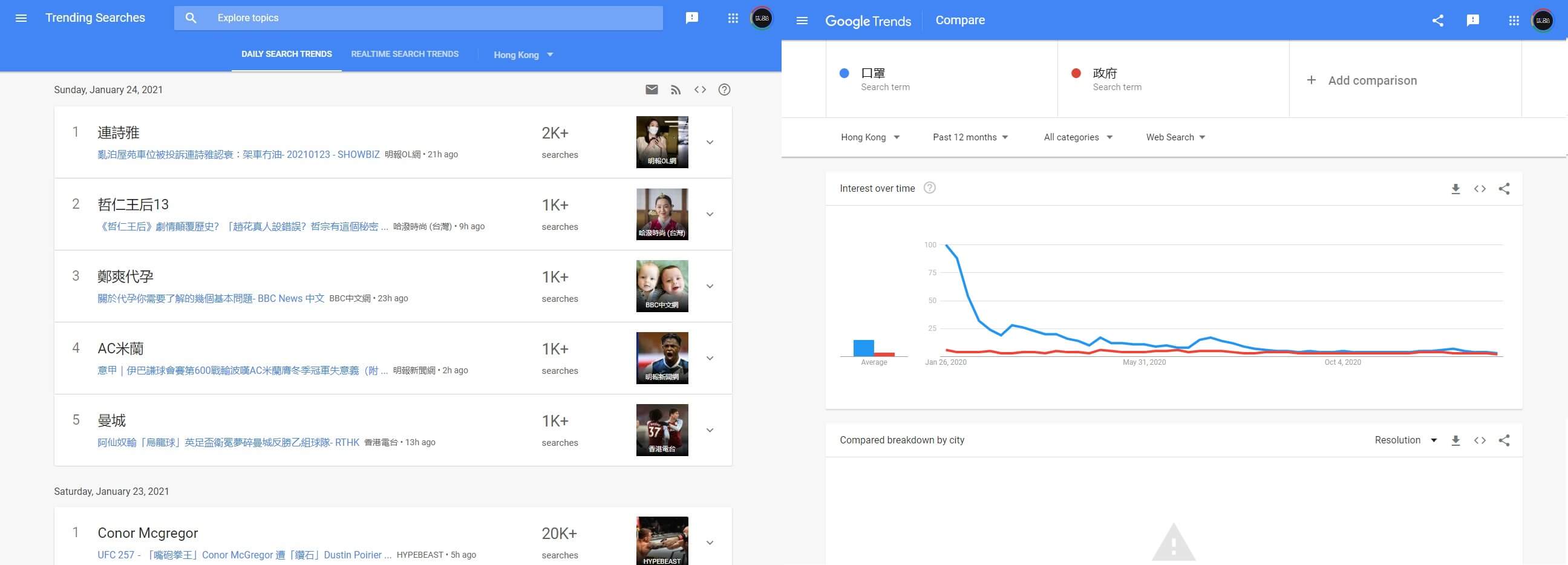The height and width of the screenshot is (565, 1568).
Task: Download Interest over time chart data
Action: (x=1455, y=189)
